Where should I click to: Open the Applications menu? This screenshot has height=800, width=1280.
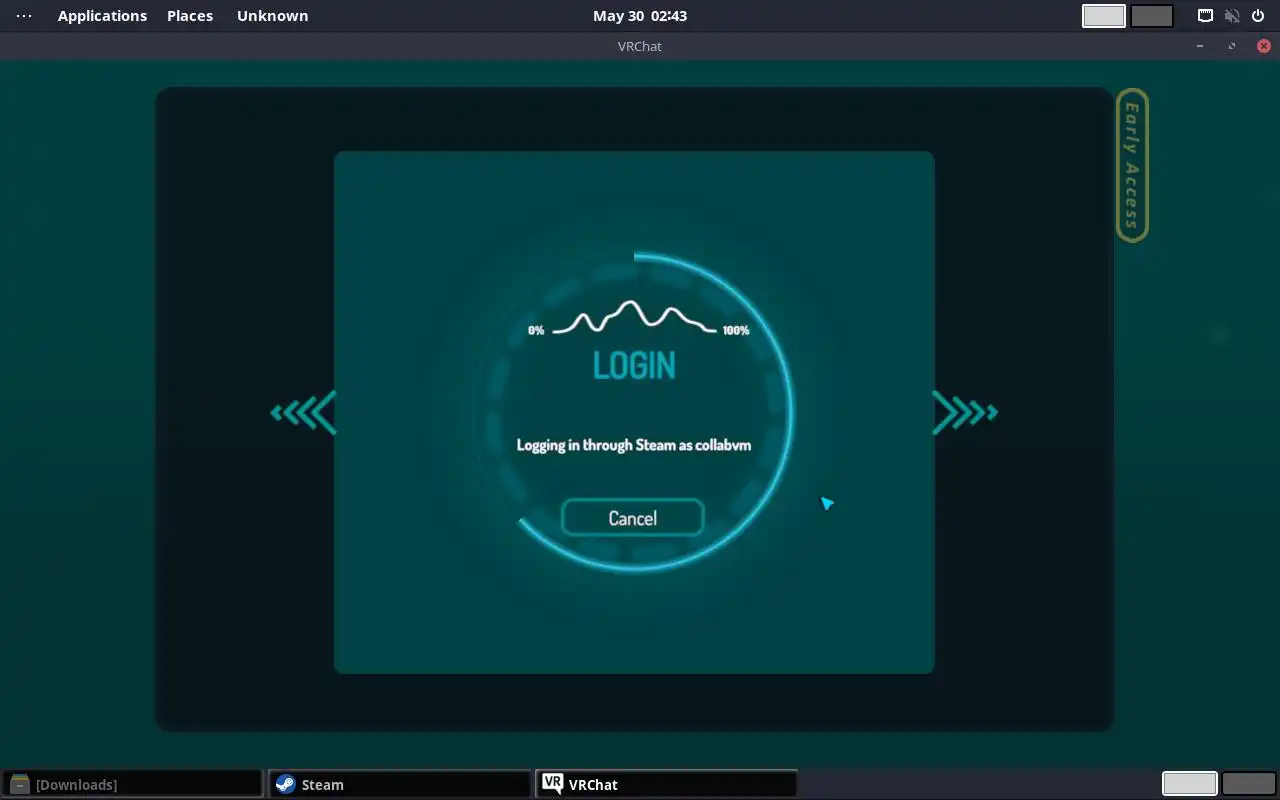102,16
